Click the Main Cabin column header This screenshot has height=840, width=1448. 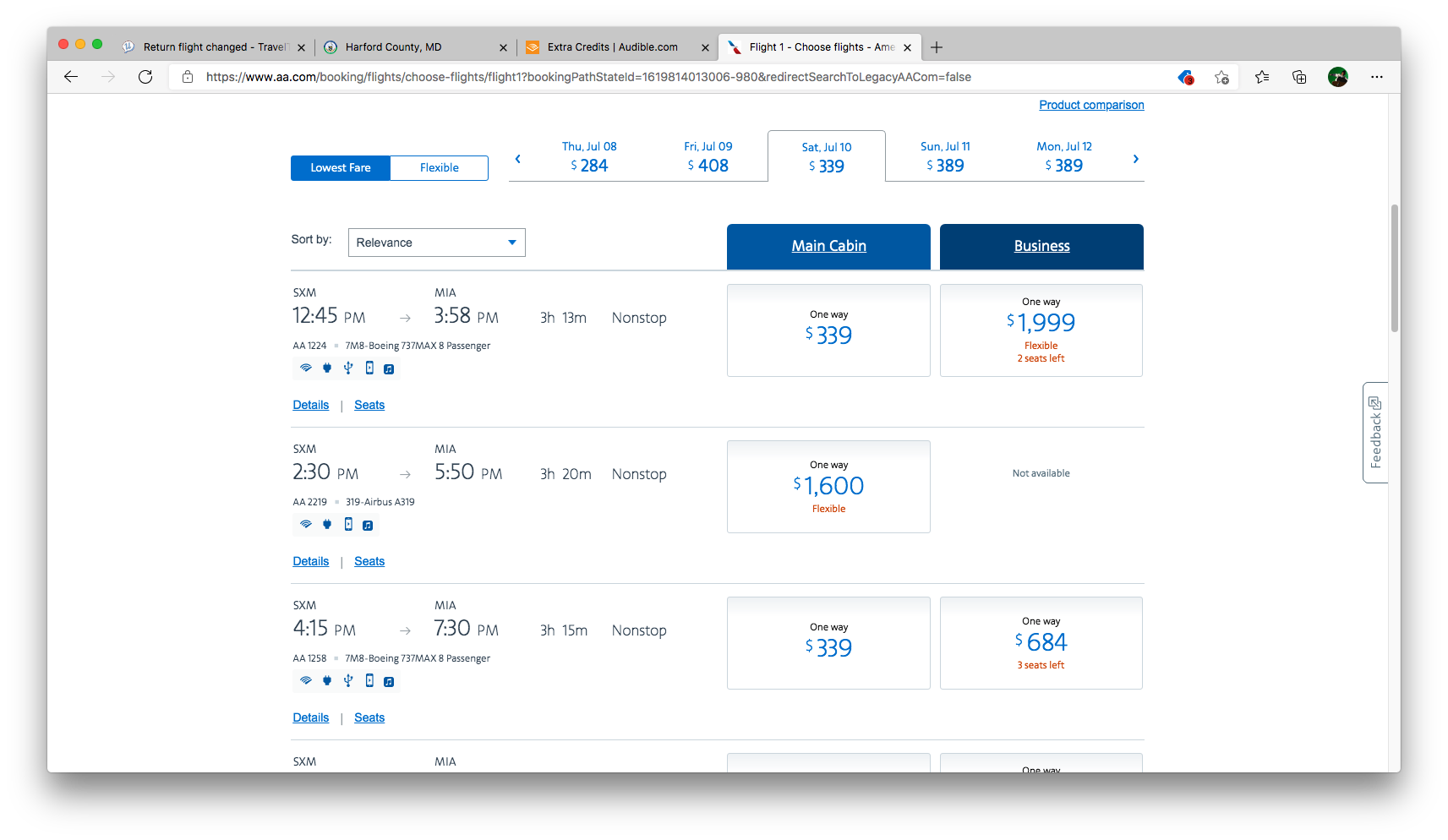828,247
